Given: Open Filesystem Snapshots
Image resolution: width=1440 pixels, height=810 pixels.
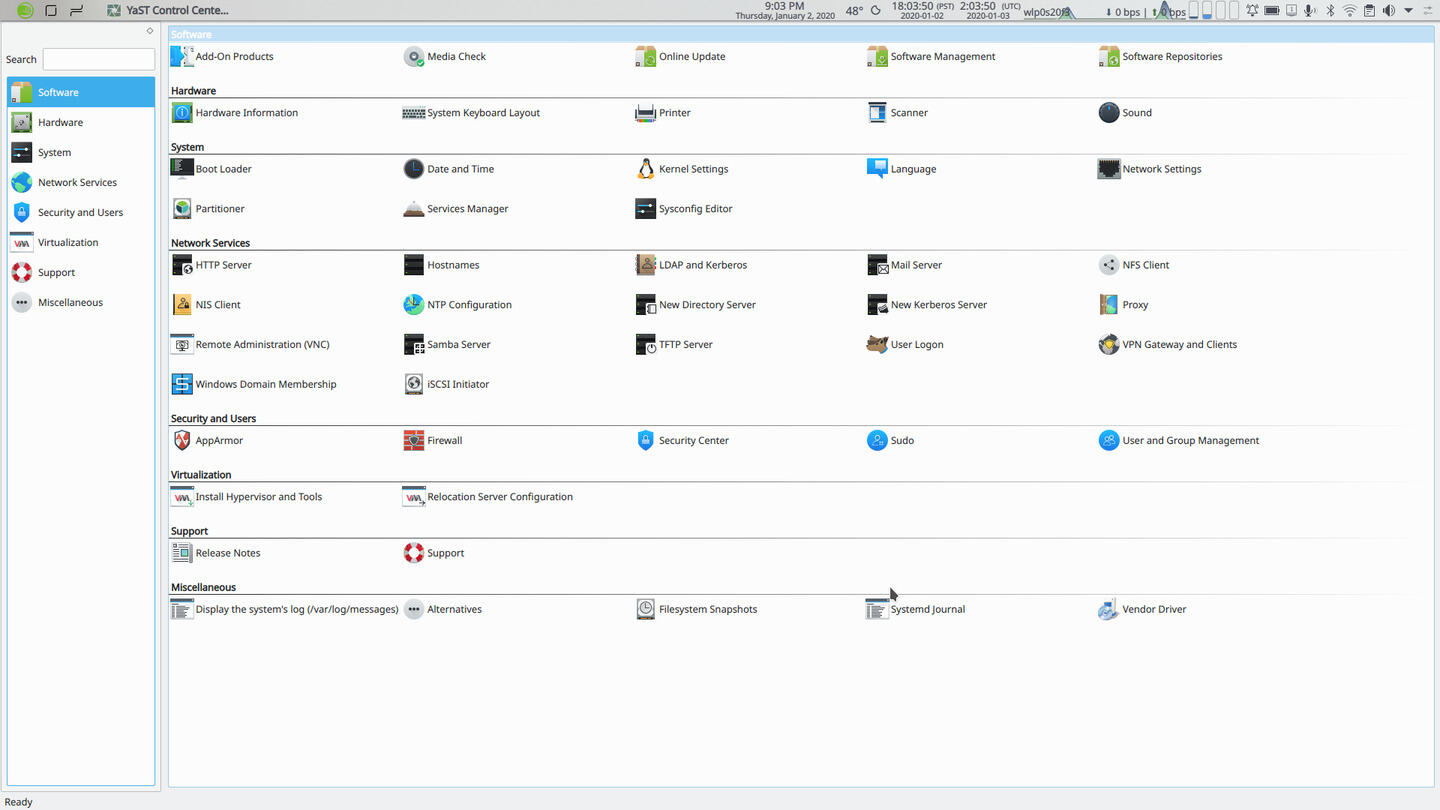Looking at the screenshot, I should (x=697, y=609).
